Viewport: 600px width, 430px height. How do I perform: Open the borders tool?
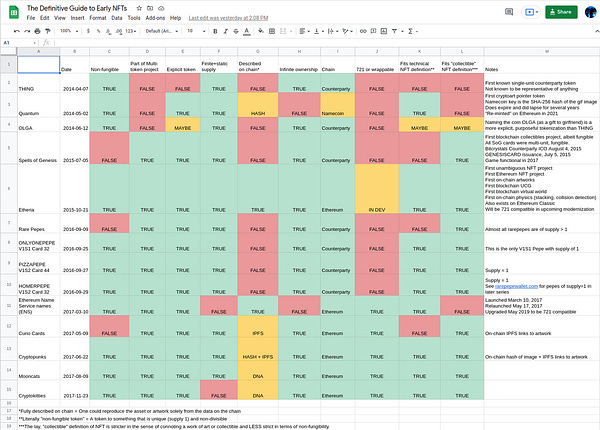(x=272, y=31)
